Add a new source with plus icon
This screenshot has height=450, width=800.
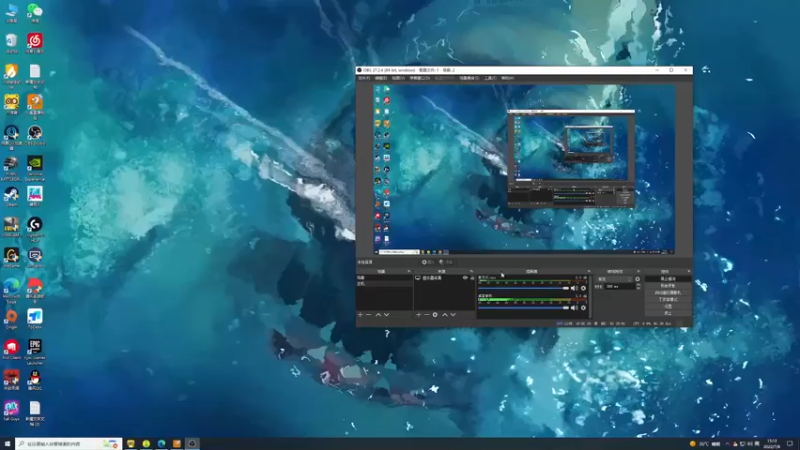(x=418, y=315)
